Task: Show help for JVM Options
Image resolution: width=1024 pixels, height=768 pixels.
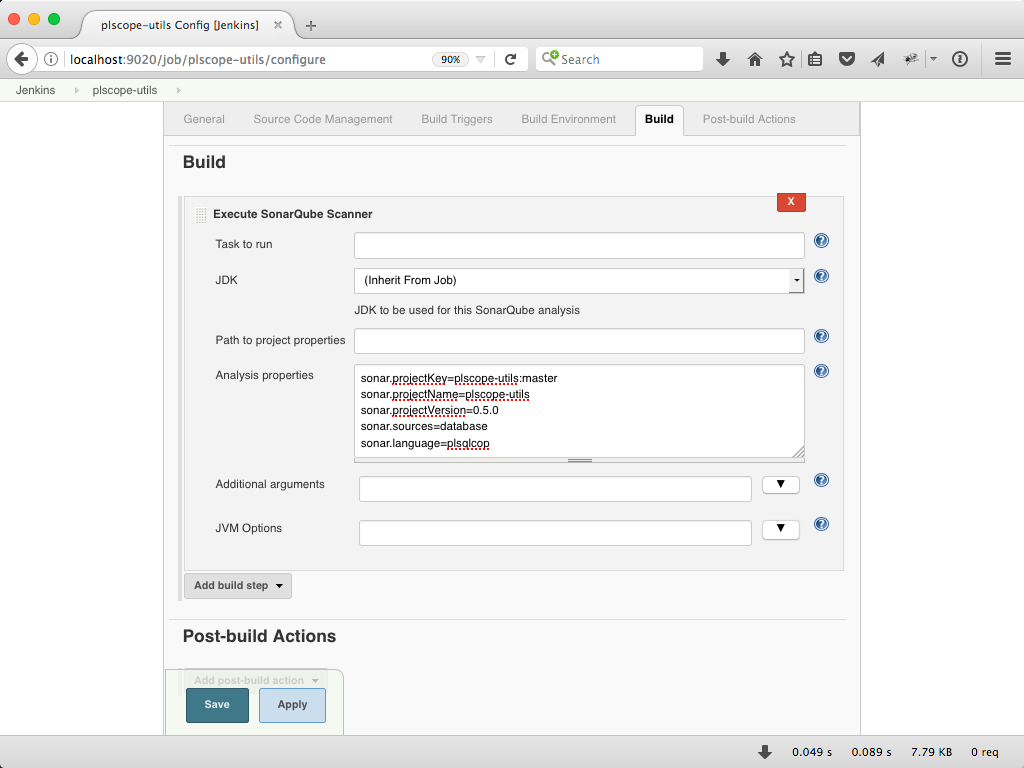Action: pyautogui.click(x=822, y=524)
